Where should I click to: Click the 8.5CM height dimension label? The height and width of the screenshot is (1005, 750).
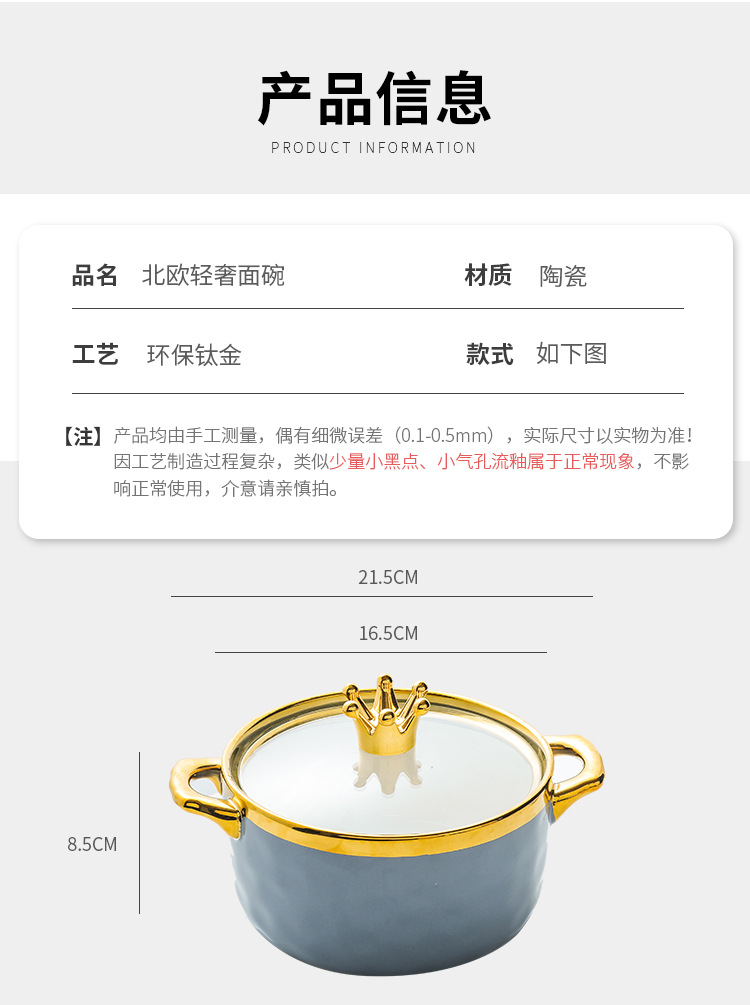point(92,844)
